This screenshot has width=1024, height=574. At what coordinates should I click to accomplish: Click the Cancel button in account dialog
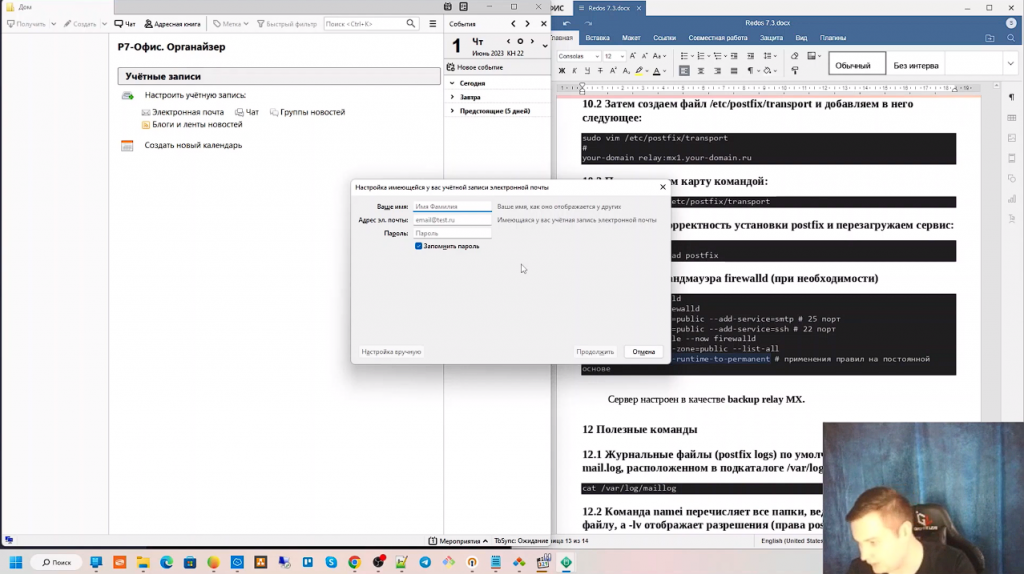pos(643,352)
